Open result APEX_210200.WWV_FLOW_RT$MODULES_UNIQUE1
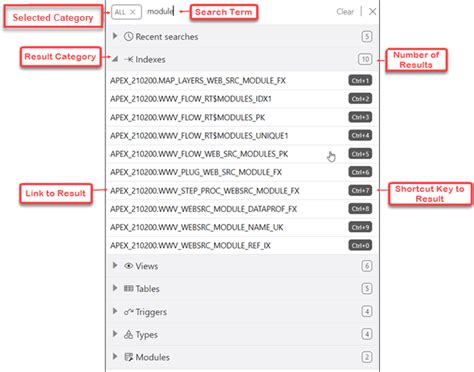 [x=199, y=136]
